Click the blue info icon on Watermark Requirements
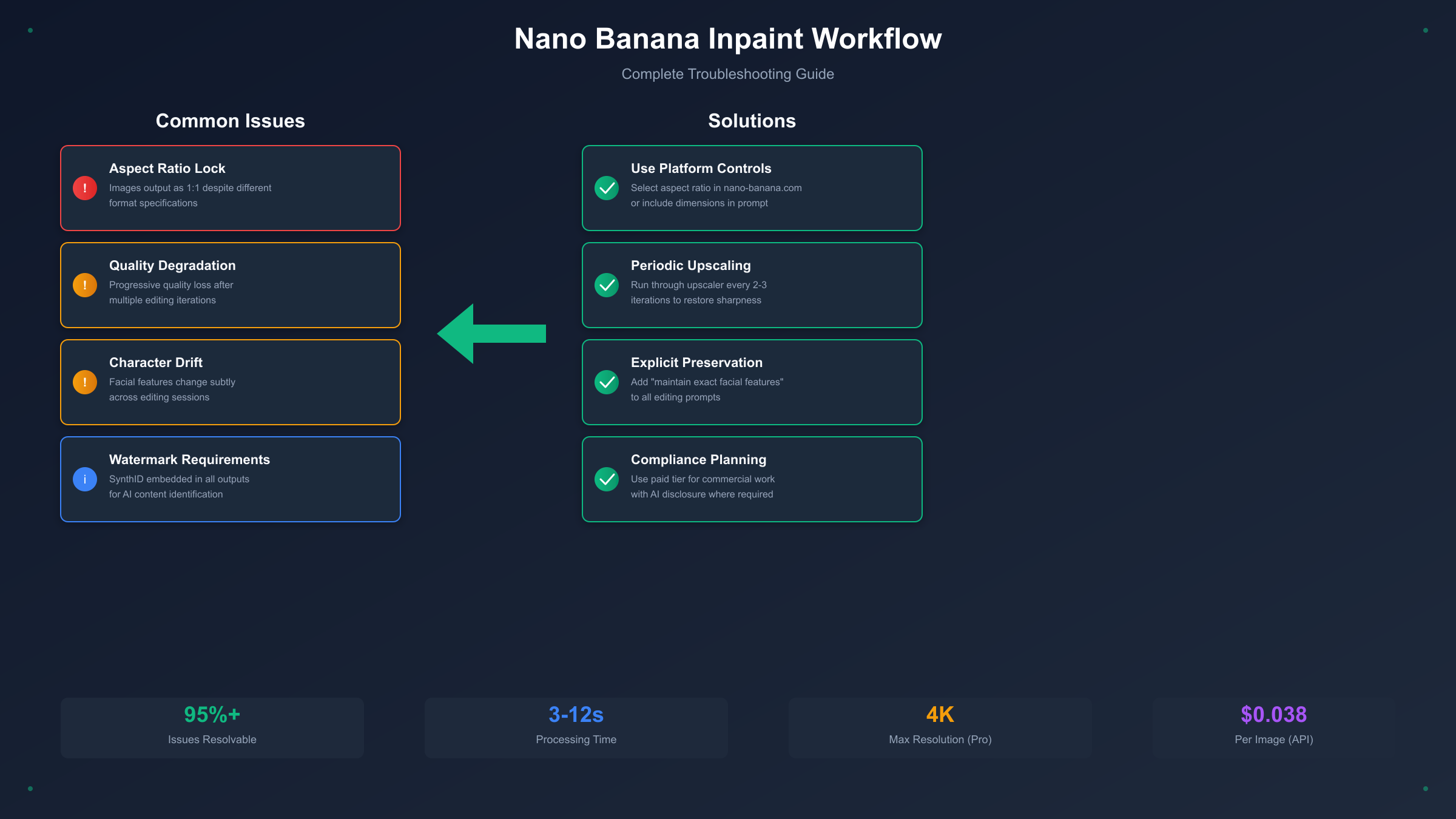 tap(85, 479)
